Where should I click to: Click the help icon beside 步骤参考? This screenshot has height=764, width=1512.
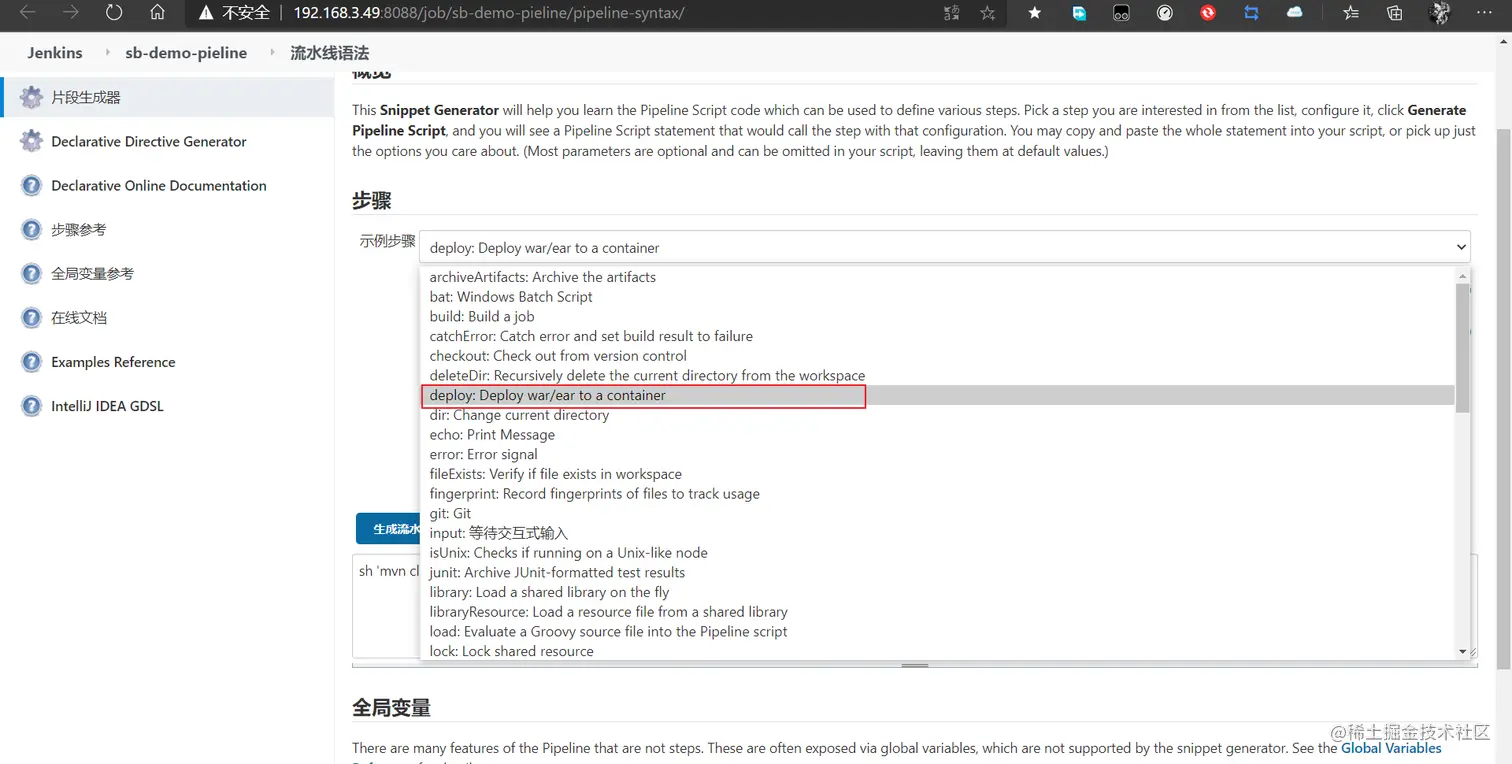point(32,229)
